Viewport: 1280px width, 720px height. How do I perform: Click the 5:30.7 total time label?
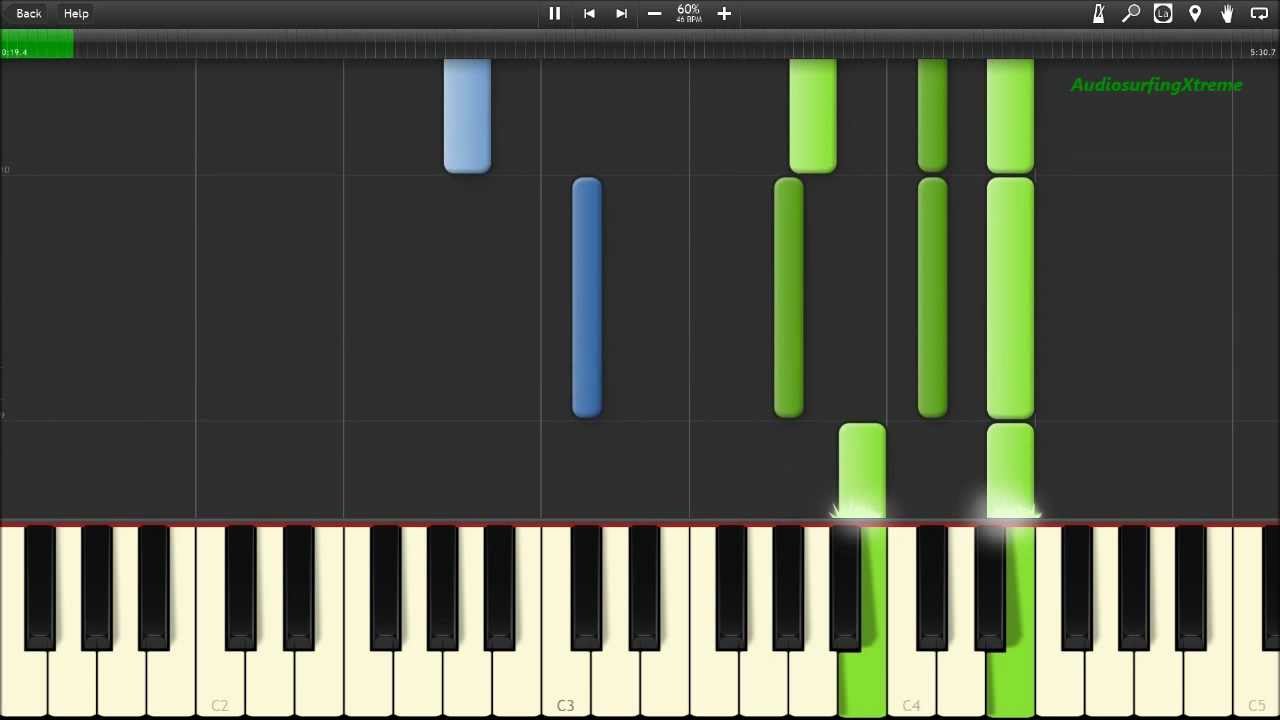pos(1262,52)
